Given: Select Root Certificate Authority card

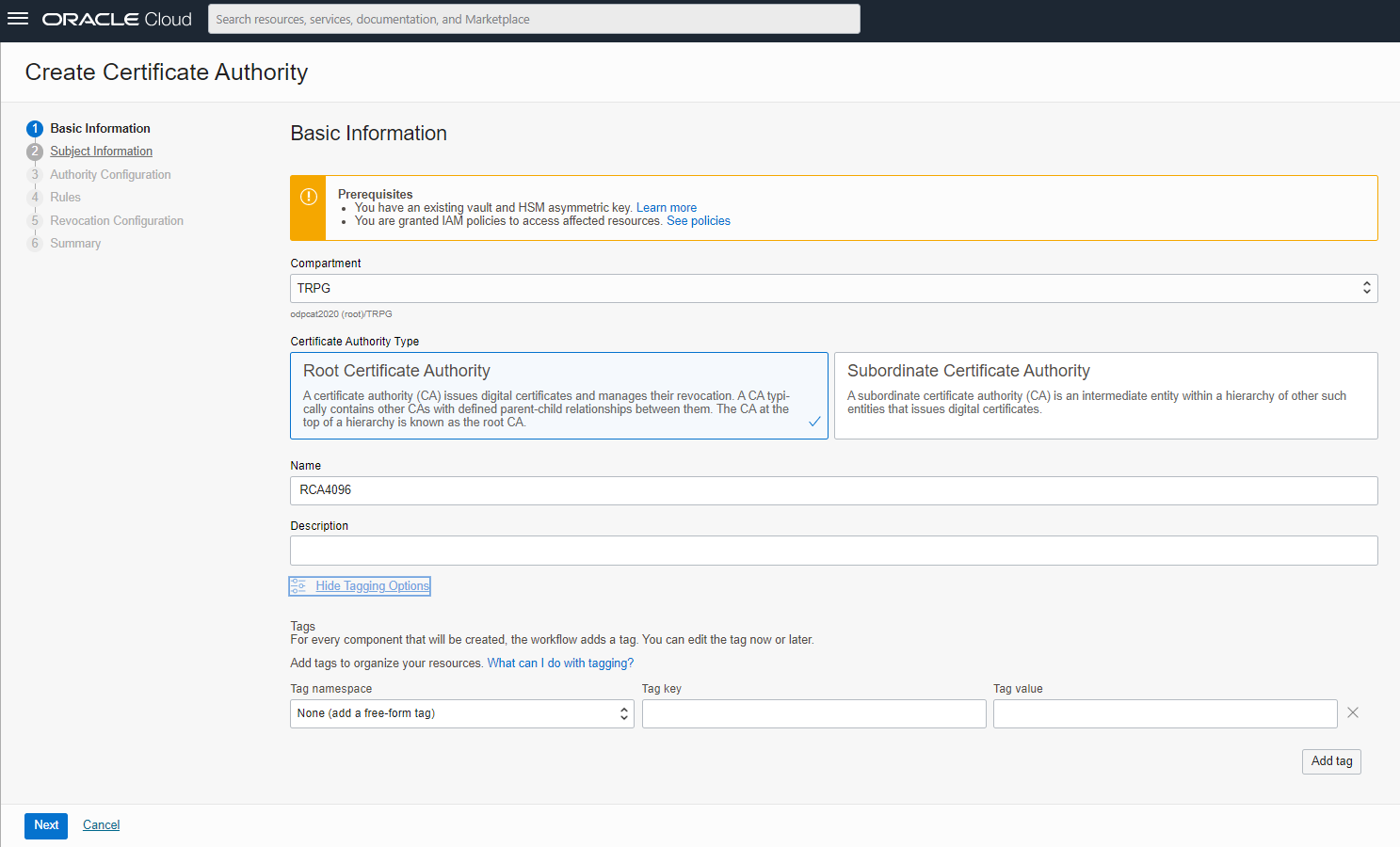Looking at the screenshot, I should (559, 395).
